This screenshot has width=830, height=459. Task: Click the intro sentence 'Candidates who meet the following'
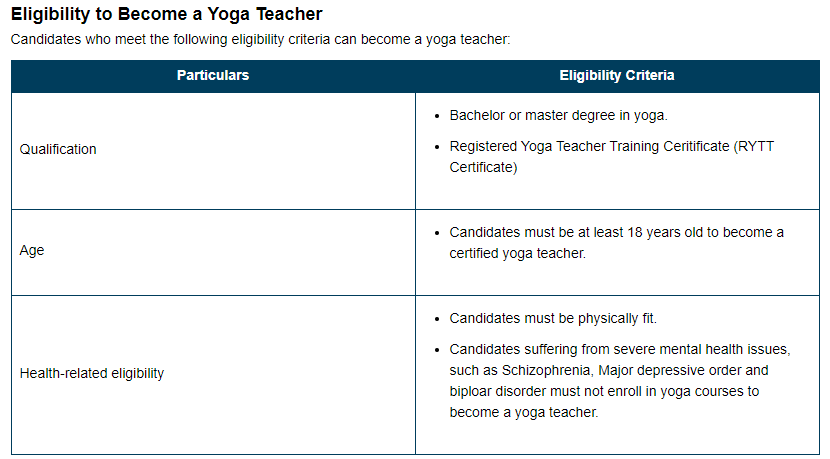click(120, 40)
